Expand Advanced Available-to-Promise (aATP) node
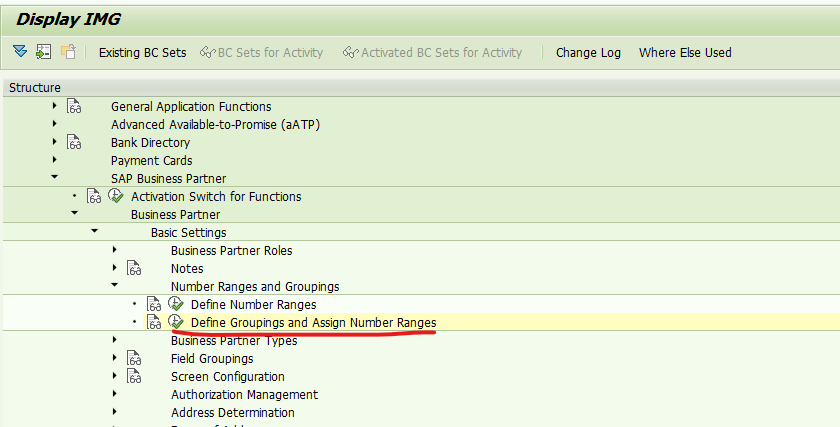Image resolution: width=840 pixels, height=427 pixels. click(55, 124)
